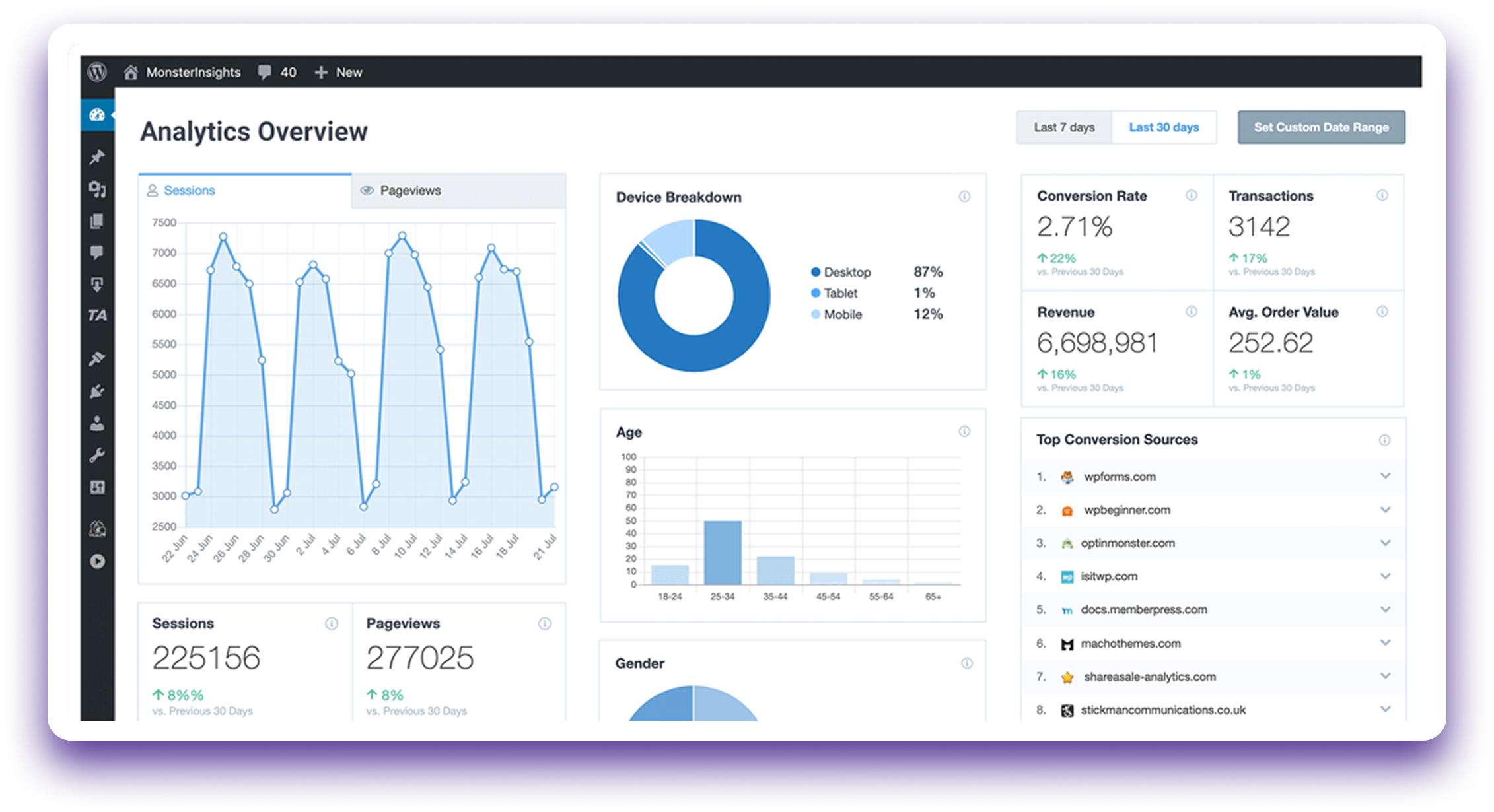
Task: Select the Last 30 days range
Action: click(1164, 127)
